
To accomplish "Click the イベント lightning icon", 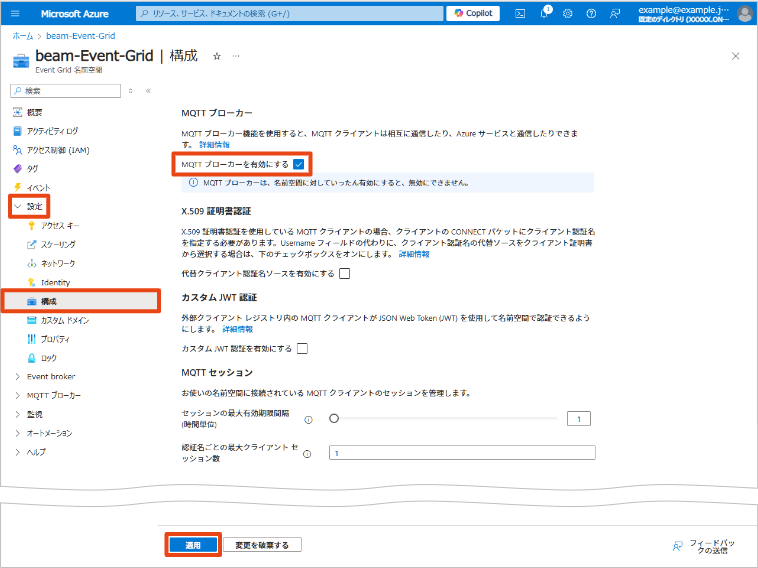I will [x=17, y=188].
